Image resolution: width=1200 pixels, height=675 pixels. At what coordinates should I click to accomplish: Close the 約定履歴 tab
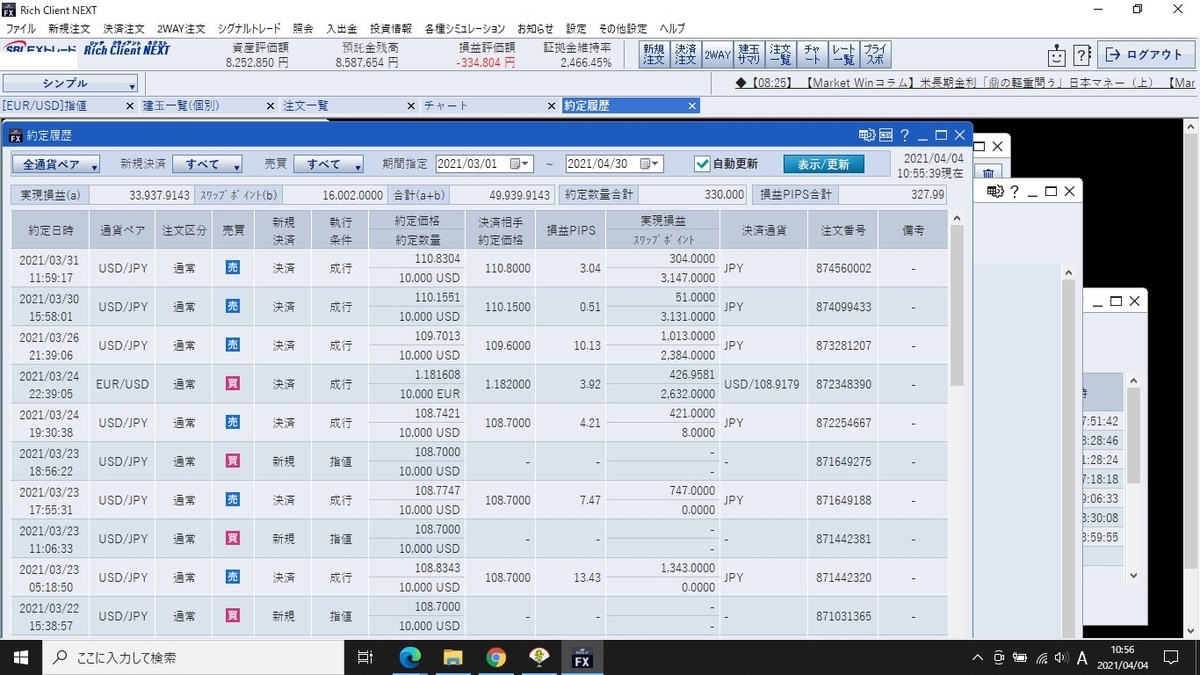point(692,105)
